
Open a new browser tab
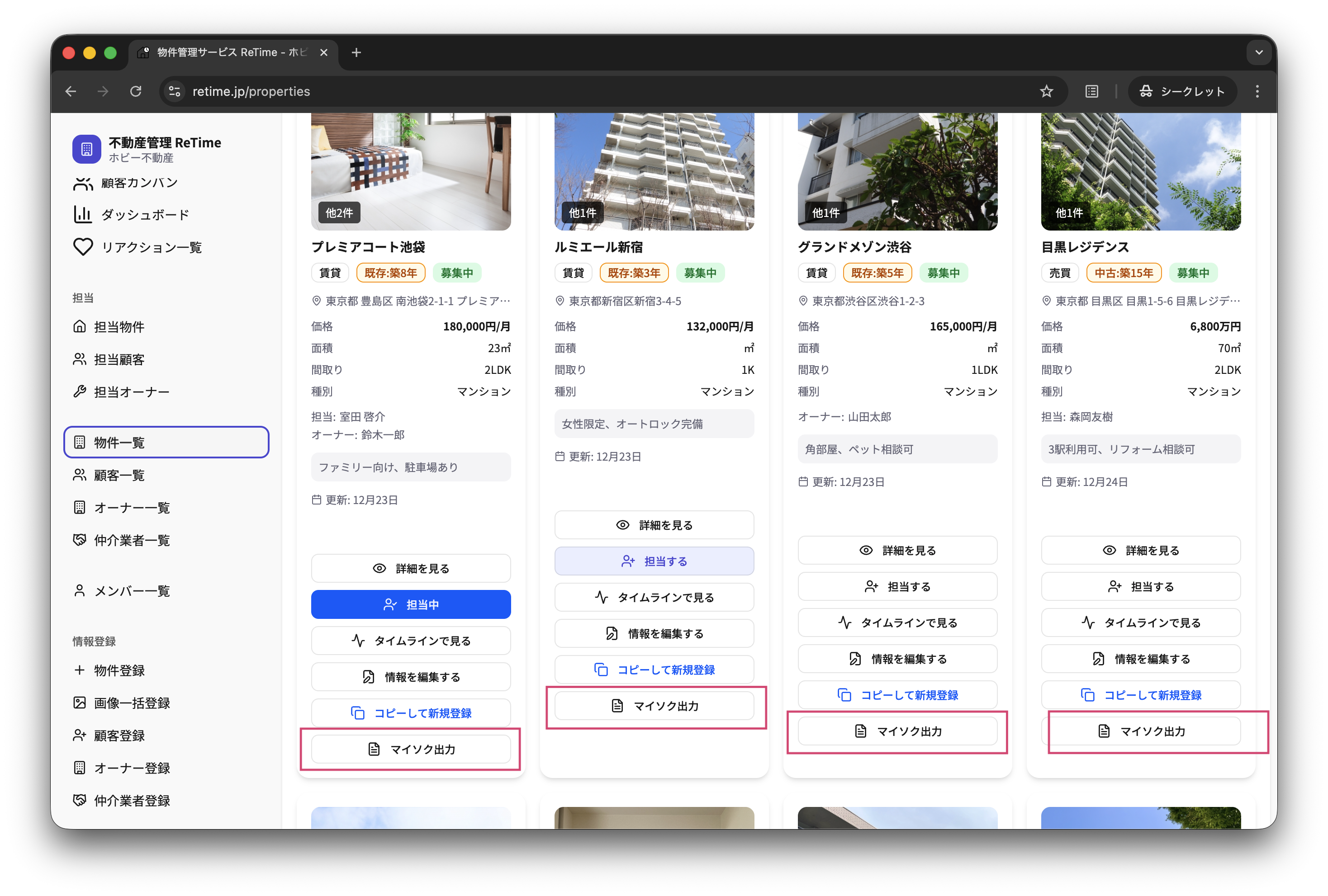(x=356, y=52)
